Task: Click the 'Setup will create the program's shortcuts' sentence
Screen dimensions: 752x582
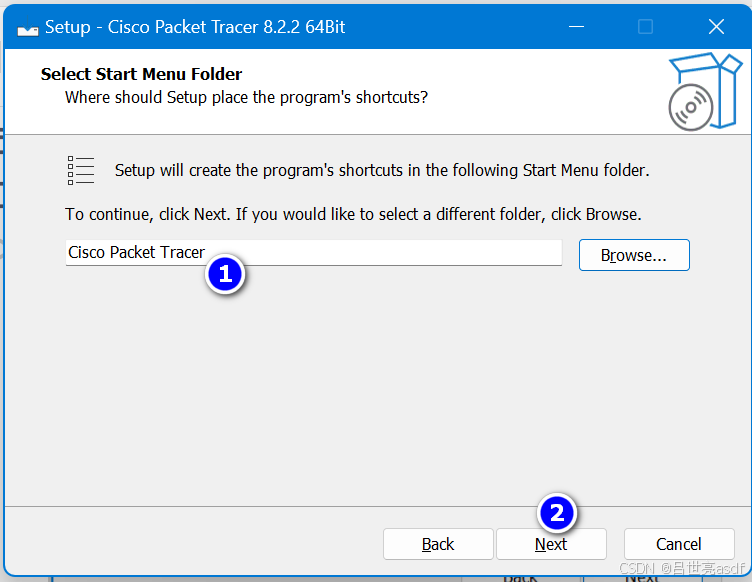Action: tap(382, 171)
